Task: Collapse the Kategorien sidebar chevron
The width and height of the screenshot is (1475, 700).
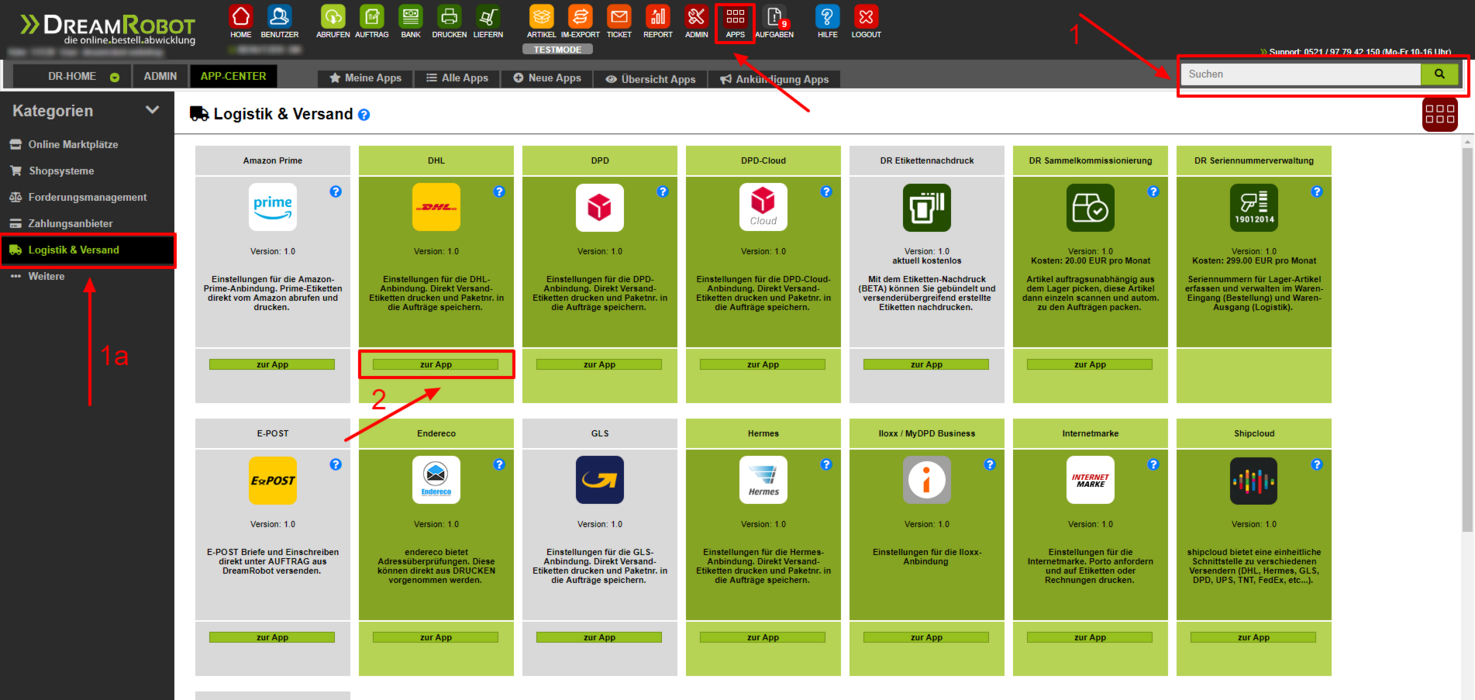Action: click(152, 111)
